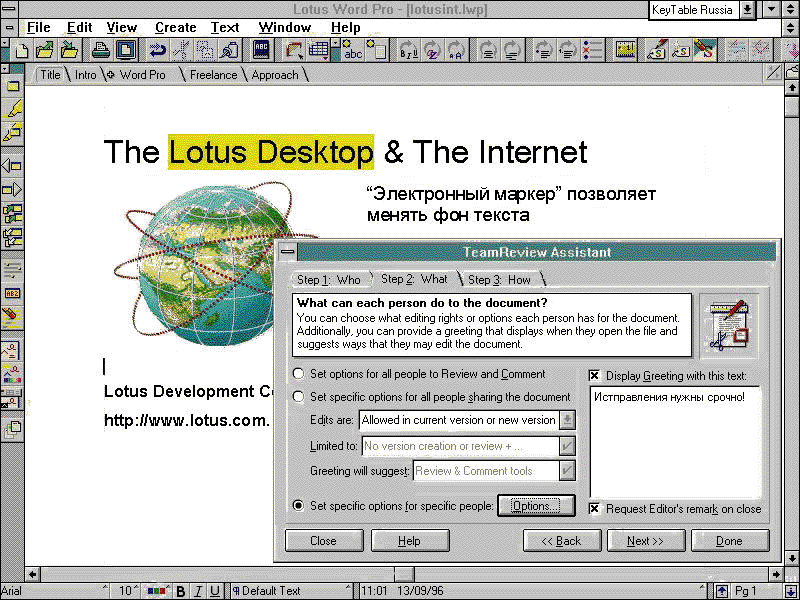Click the create frame toolbar icon
Viewport: 800px width, 600px height.
pos(294,51)
